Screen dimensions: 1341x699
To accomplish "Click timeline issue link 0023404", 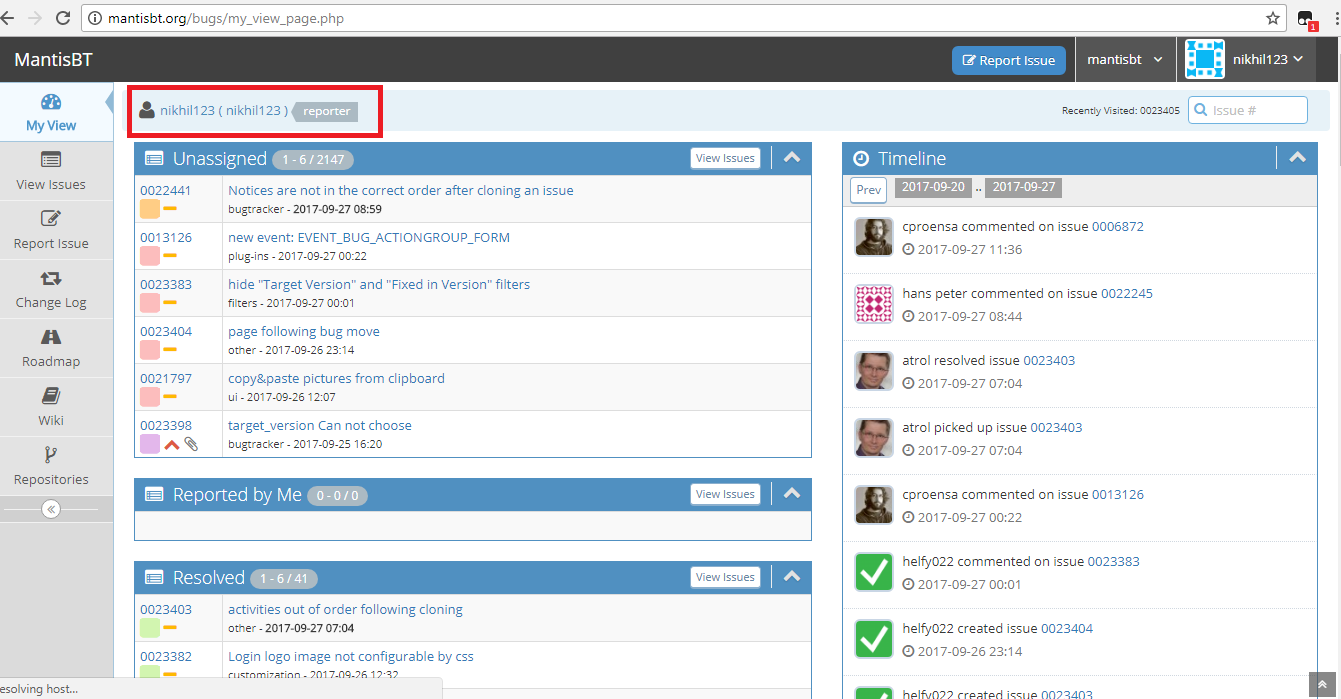I will pos(1067,628).
